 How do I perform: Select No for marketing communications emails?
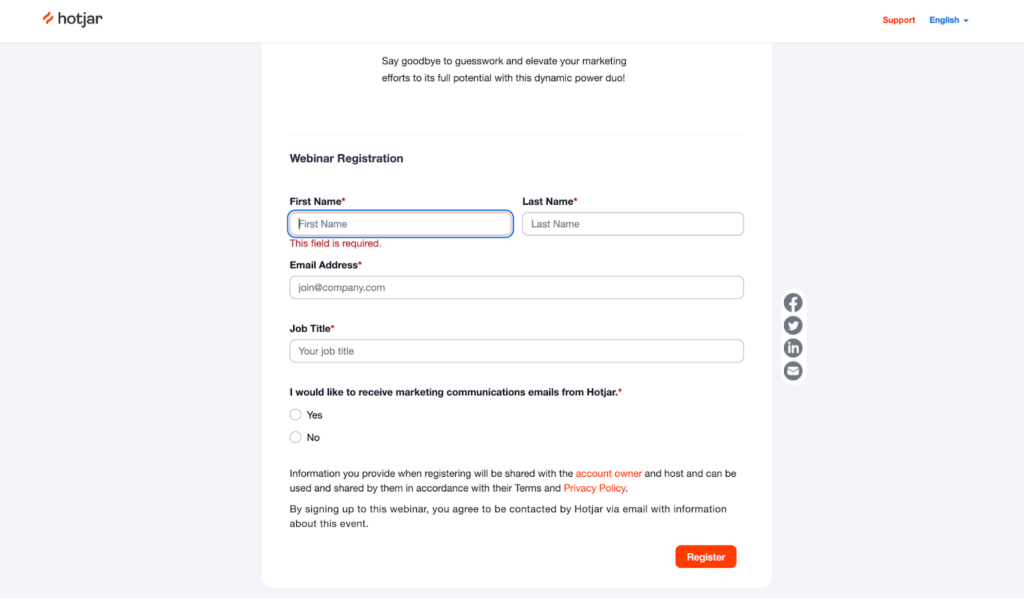click(295, 438)
